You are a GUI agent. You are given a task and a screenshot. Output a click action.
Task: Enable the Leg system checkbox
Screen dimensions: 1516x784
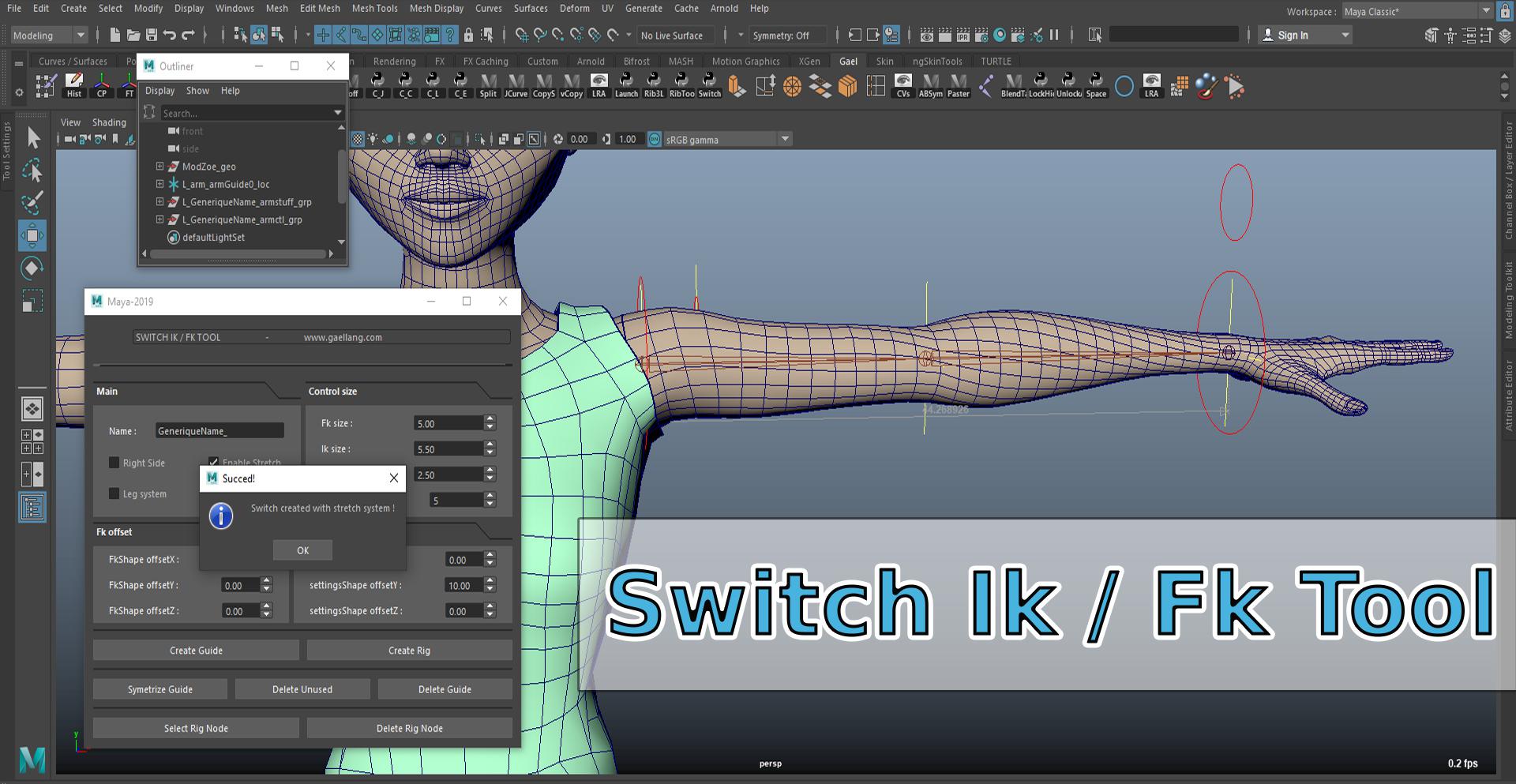click(x=114, y=493)
